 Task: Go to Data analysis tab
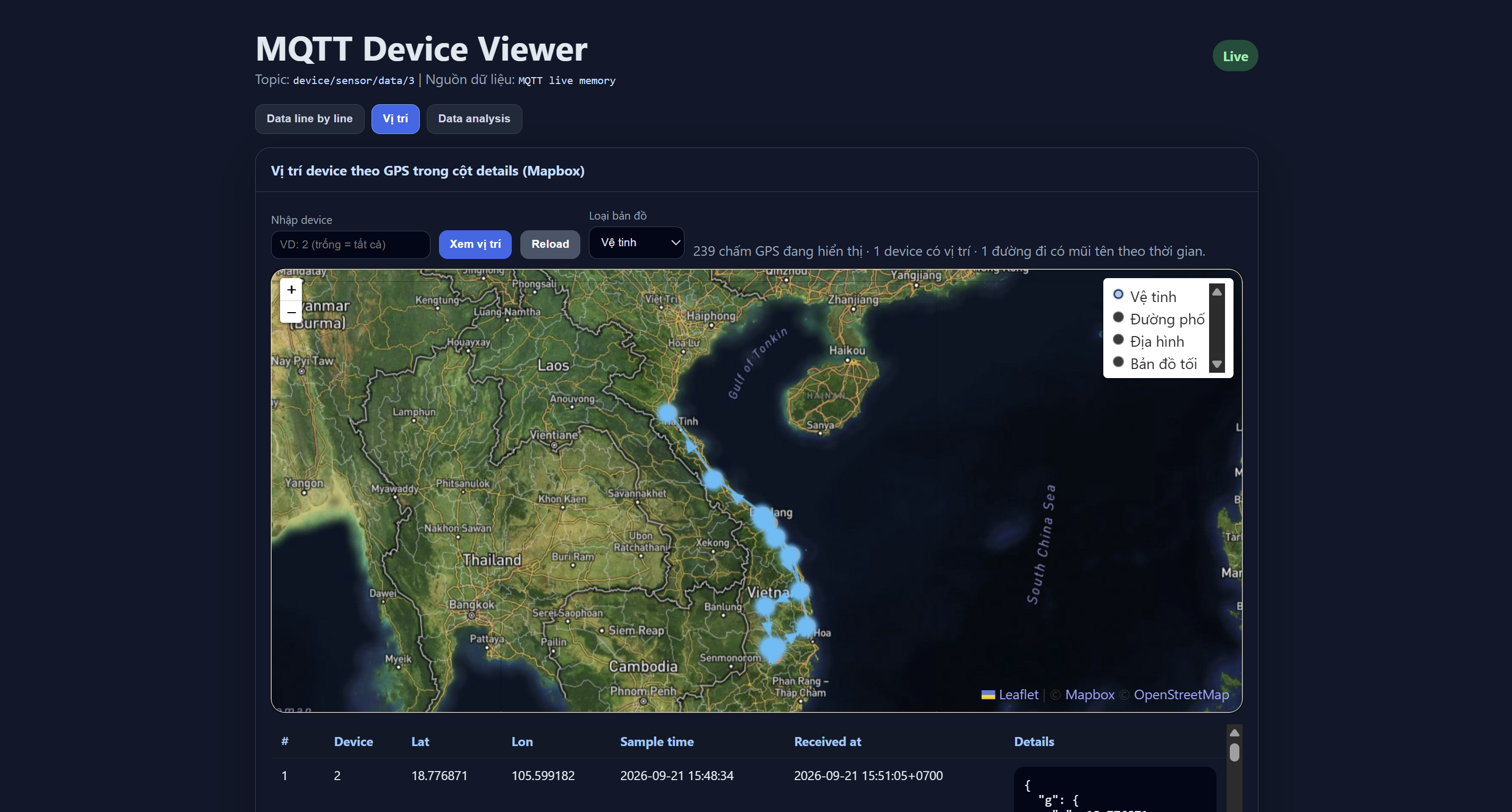click(x=474, y=119)
